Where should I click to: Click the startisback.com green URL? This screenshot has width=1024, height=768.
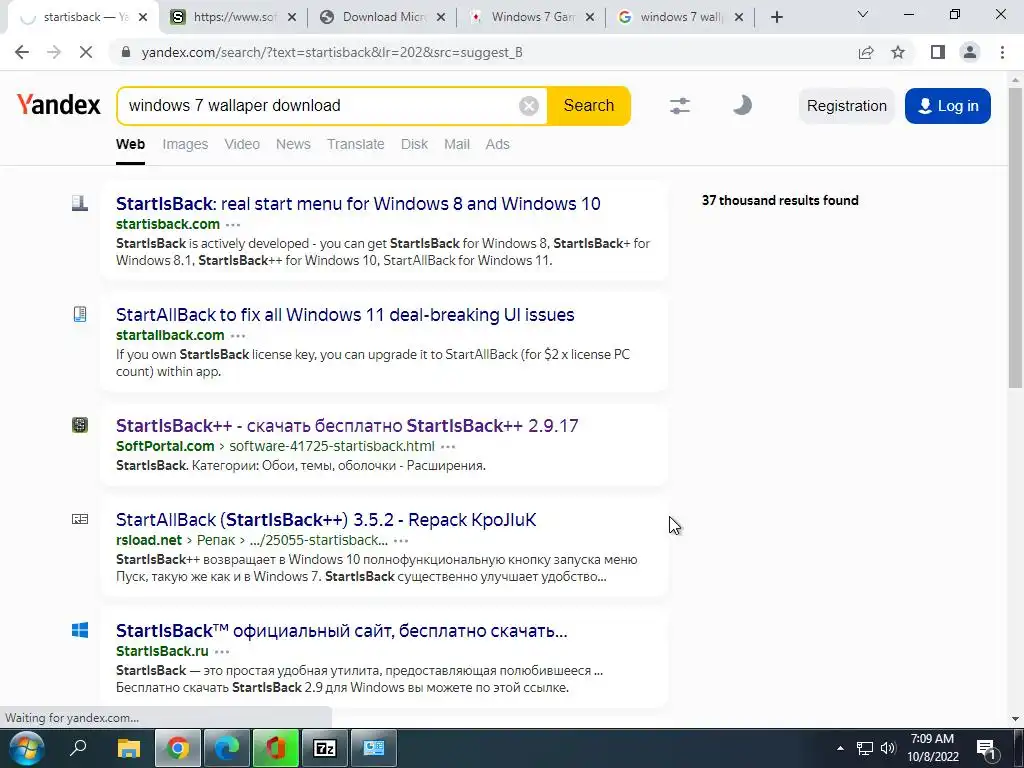tap(168, 224)
